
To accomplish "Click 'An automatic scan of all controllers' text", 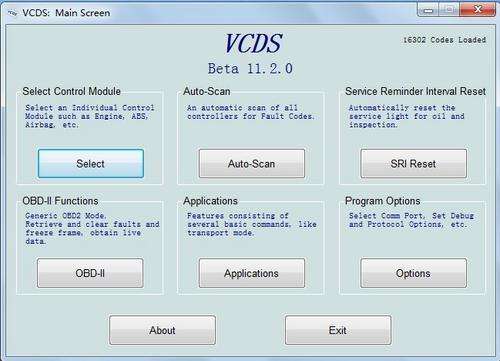I will [x=251, y=112].
